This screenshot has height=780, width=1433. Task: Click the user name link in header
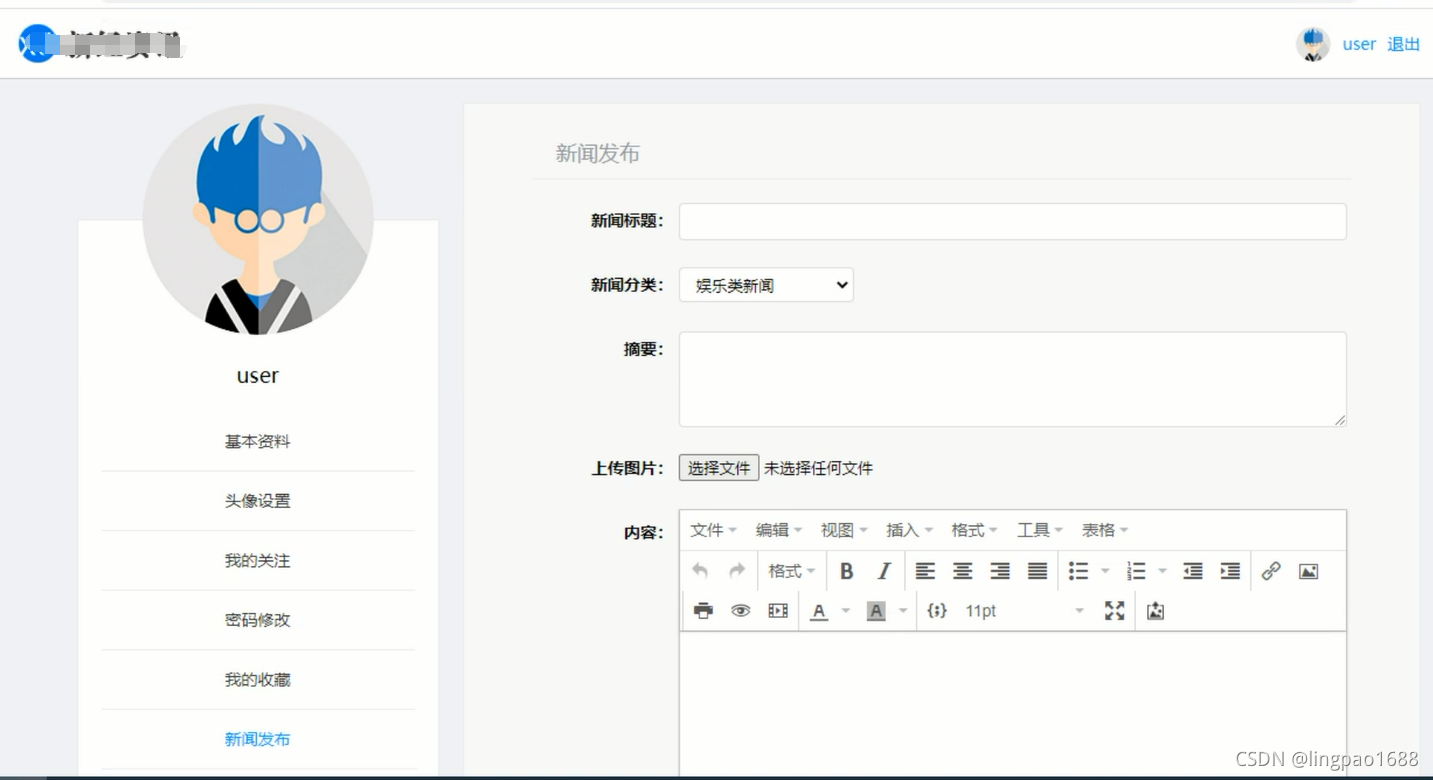1359,44
